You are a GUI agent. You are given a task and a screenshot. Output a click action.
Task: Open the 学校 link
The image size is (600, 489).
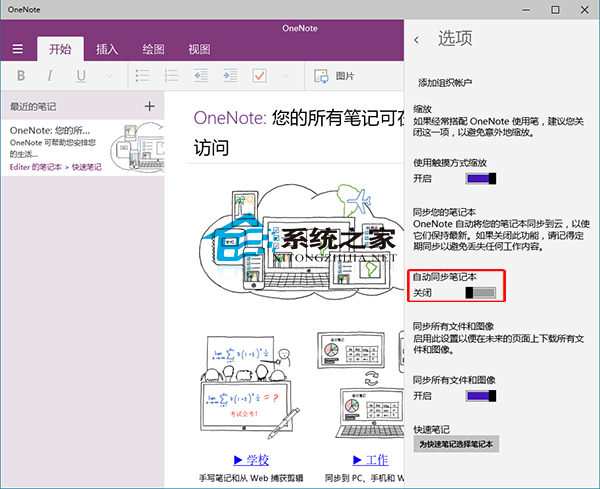(251, 460)
